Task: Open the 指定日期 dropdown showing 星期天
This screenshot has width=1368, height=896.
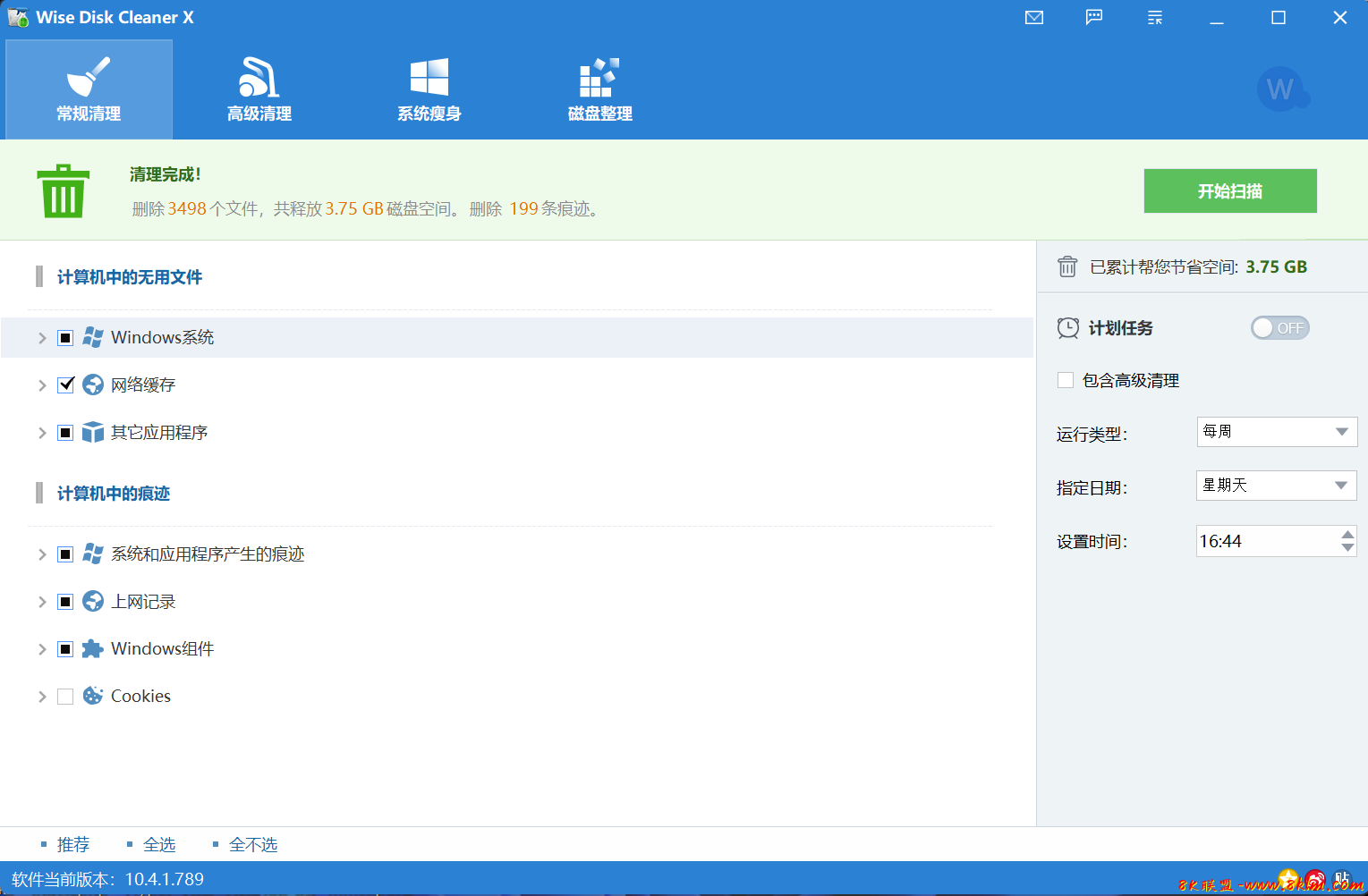Action: [x=1276, y=486]
